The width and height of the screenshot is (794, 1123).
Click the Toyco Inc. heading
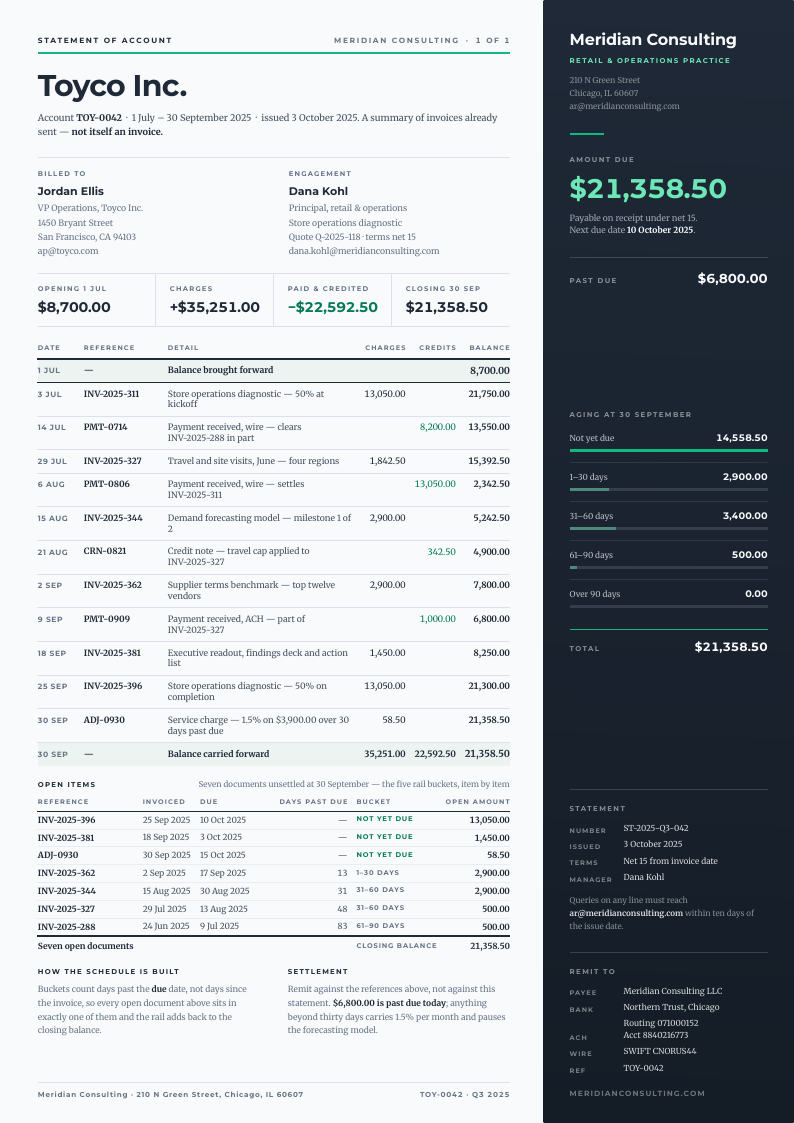(x=112, y=87)
